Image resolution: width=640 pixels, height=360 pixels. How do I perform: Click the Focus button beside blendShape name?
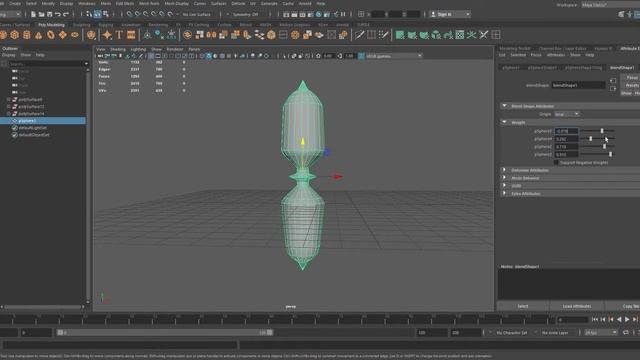632,78
